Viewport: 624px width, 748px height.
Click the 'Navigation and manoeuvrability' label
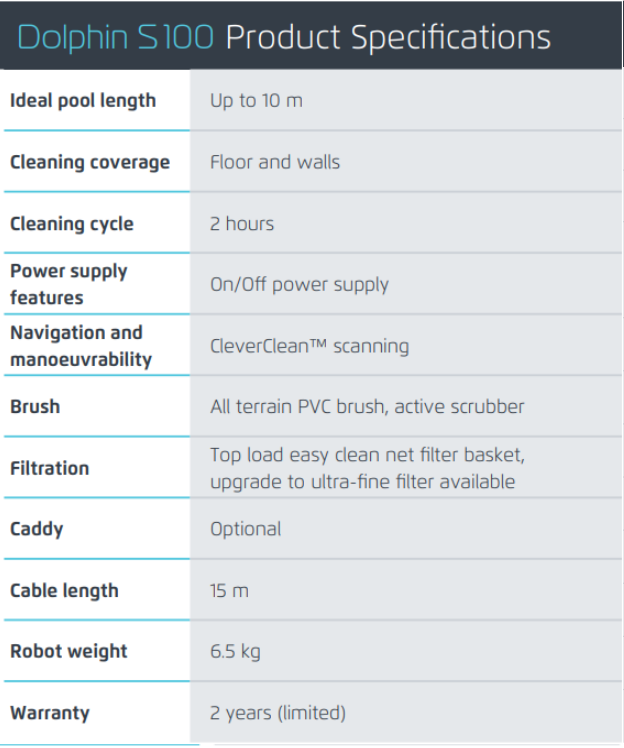[81, 345]
